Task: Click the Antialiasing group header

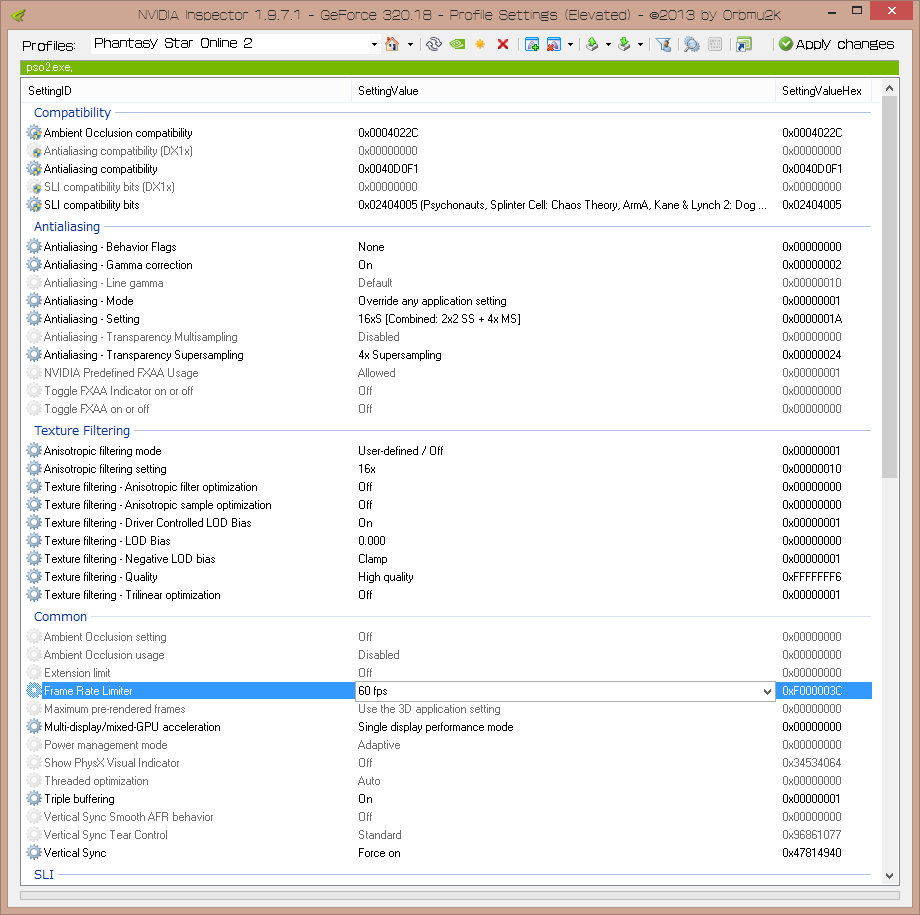Action: pos(67,227)
